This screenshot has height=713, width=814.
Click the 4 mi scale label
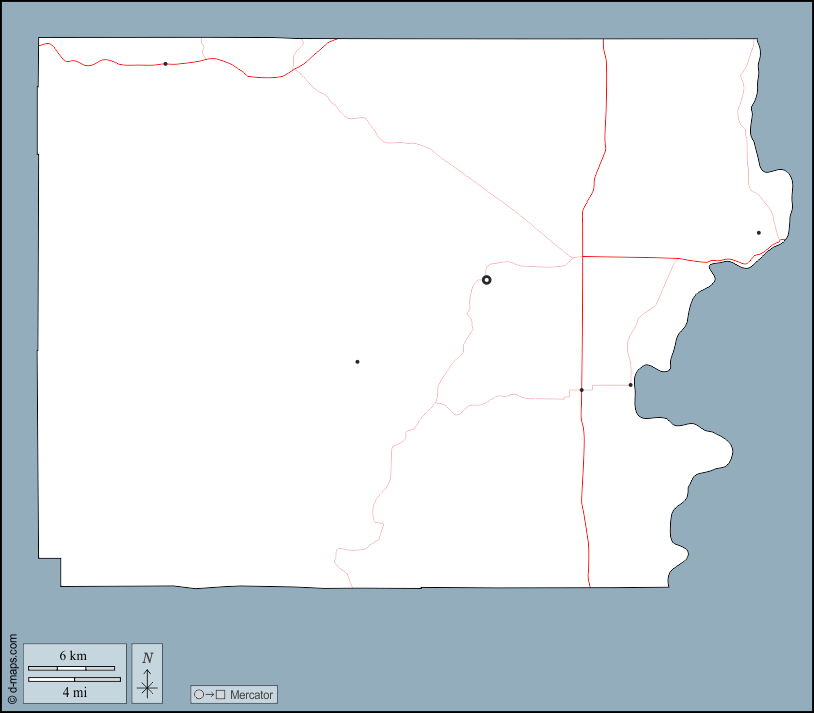click(x=73, y=691)
